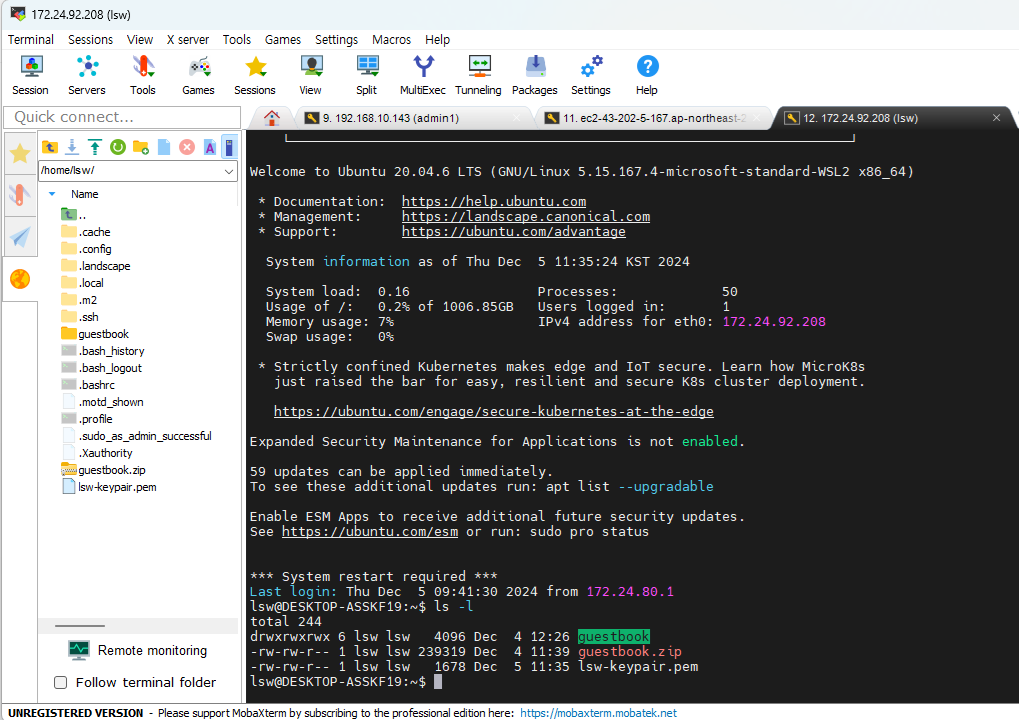Switch to tab 11. ec2-43-202-5-167

pyautogui.click(x=654, y=118)
